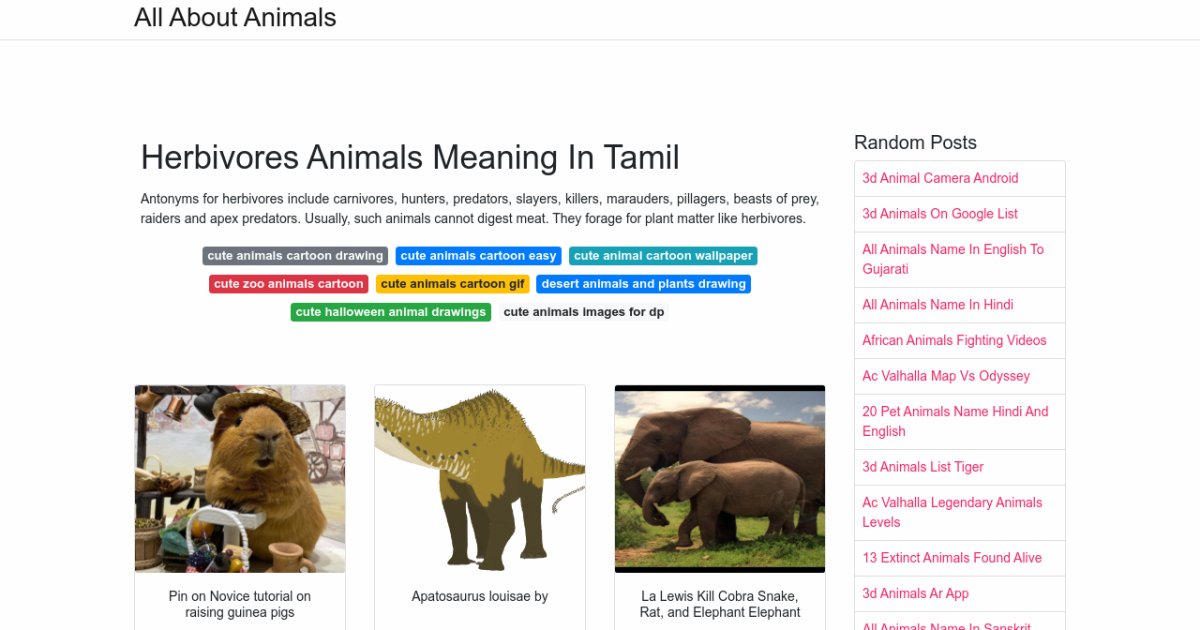Select the 'cute animals images for dp' tag
The width and height of the screenshot is (1200, 630).
tap(583, 312)
